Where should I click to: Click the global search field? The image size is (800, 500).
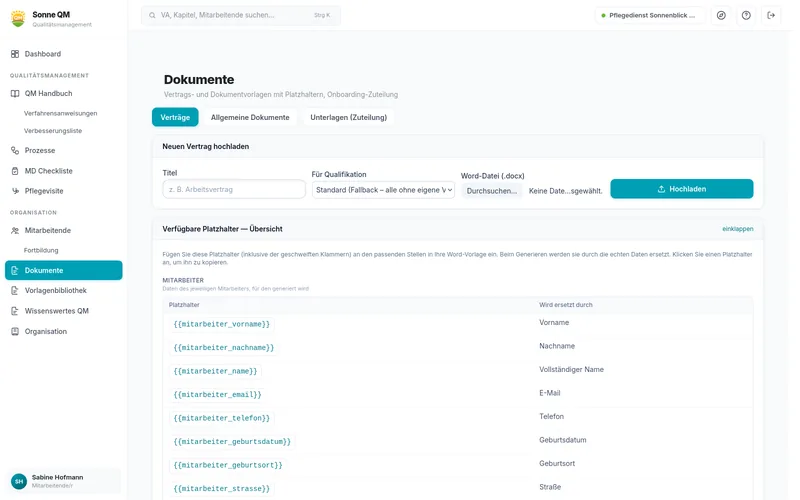click(241, 15)
